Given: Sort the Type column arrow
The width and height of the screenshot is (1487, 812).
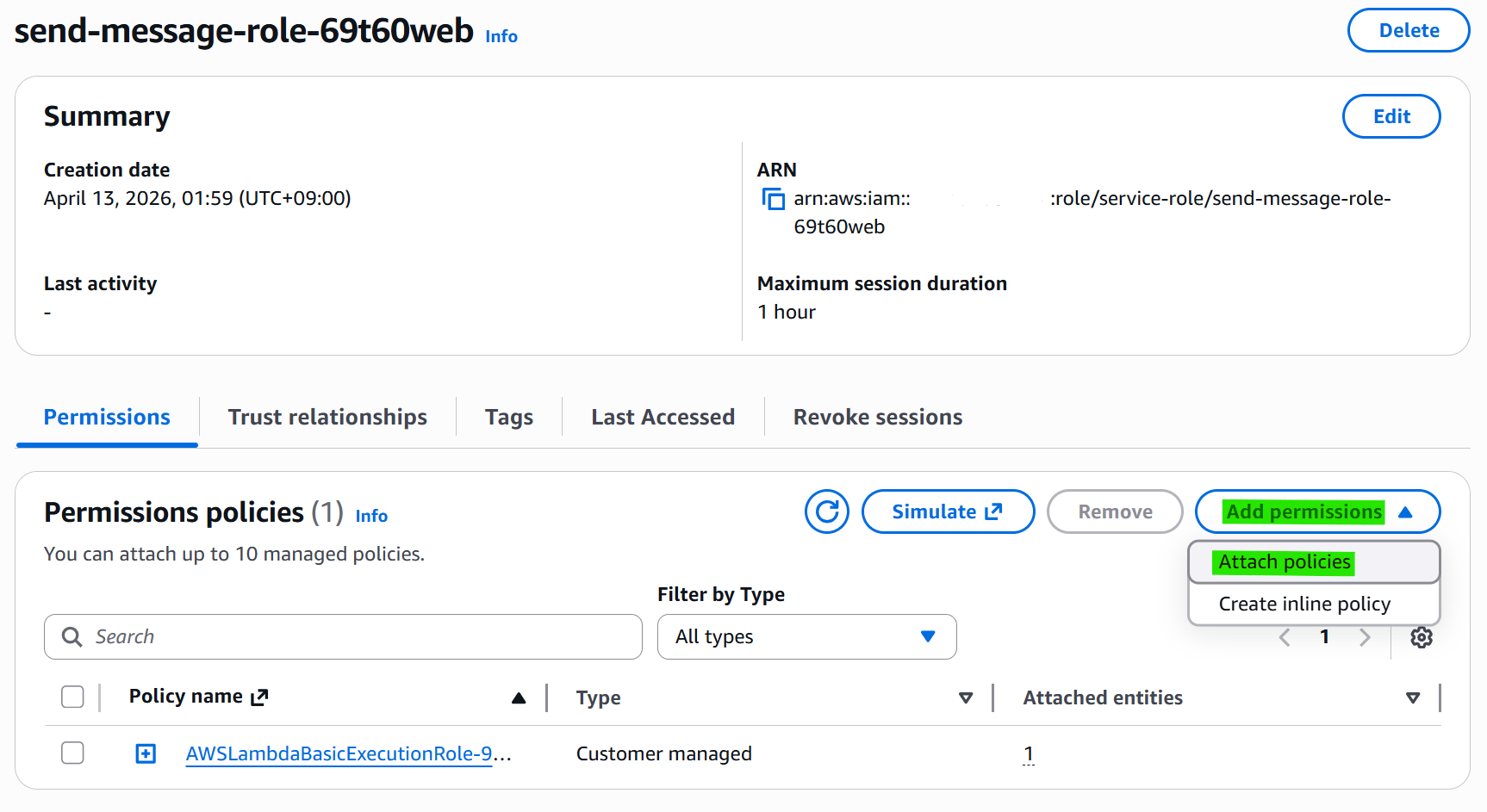Looking at the screenshot, I should pyautogui.click(x=966, y=698).
